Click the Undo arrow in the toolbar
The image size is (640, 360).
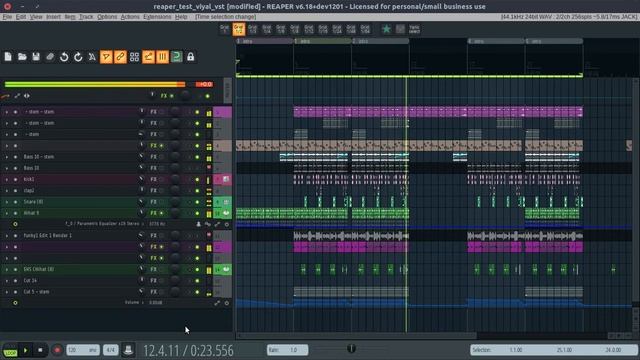(64, 57)
